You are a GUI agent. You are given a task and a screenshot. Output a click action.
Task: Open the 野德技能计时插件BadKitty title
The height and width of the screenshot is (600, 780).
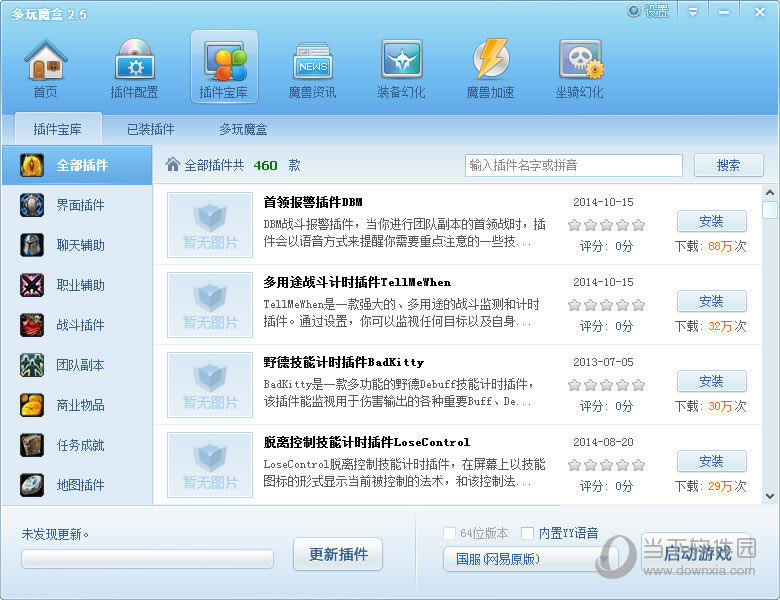pyautogui.click(x=344, y=362)
